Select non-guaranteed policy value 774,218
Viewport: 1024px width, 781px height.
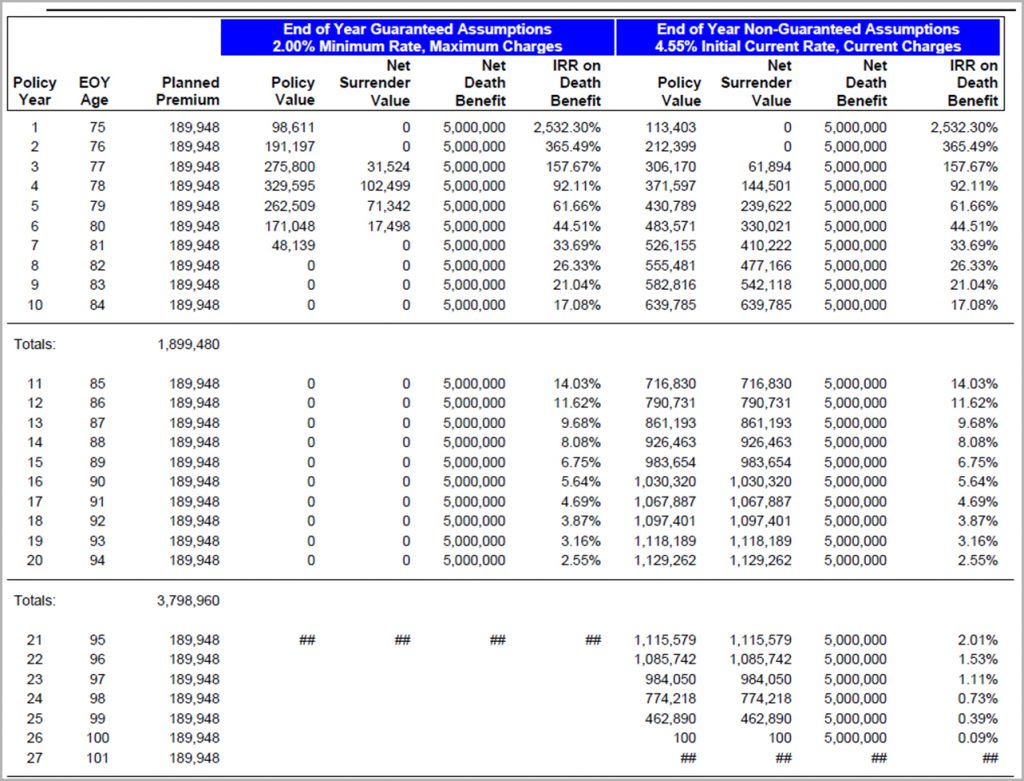point(671,699)
